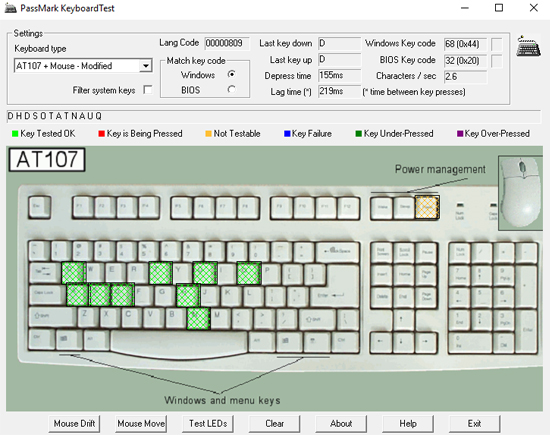
Task: Click the green tested S key
Action: [100, 295]
